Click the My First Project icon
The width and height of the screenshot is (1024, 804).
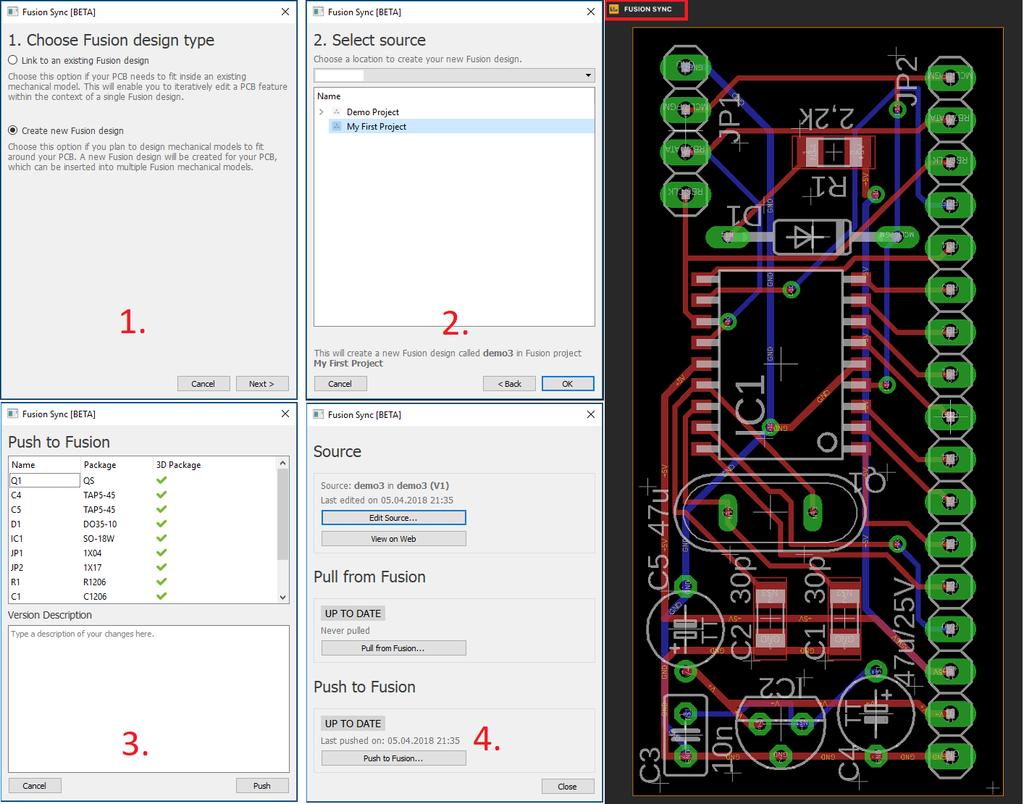click(x=337, y=126)
